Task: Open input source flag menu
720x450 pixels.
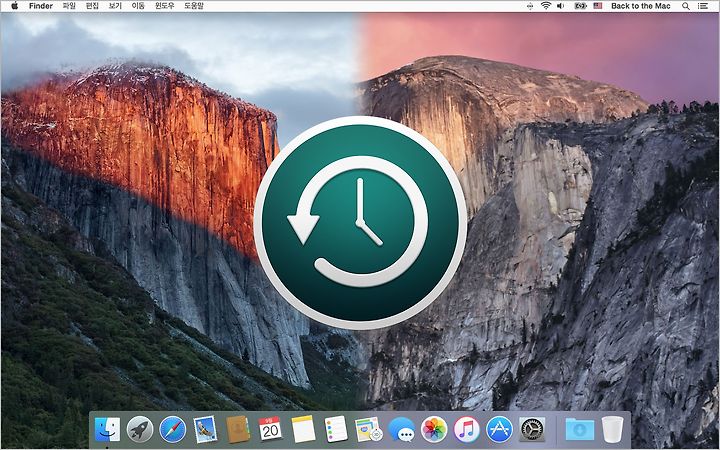Action: click(x=597, y=6)
